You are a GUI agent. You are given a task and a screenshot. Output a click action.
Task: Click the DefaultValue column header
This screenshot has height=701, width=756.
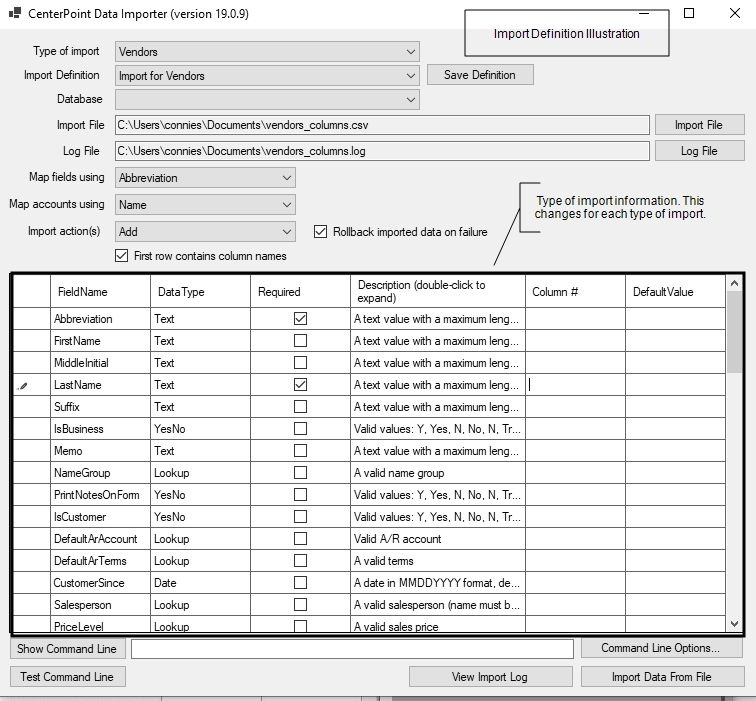675,291
